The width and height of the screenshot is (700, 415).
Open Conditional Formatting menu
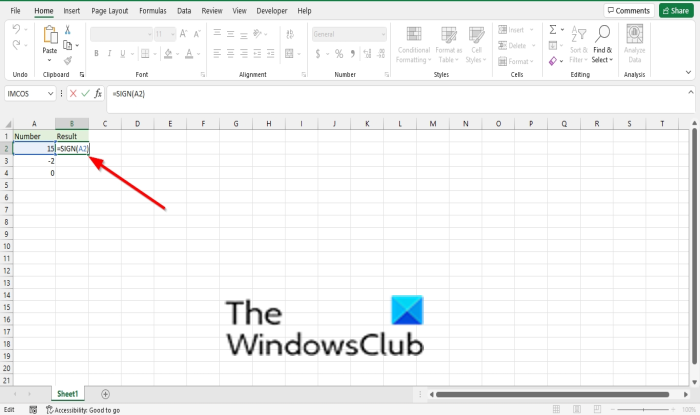(x=414, y=45)
